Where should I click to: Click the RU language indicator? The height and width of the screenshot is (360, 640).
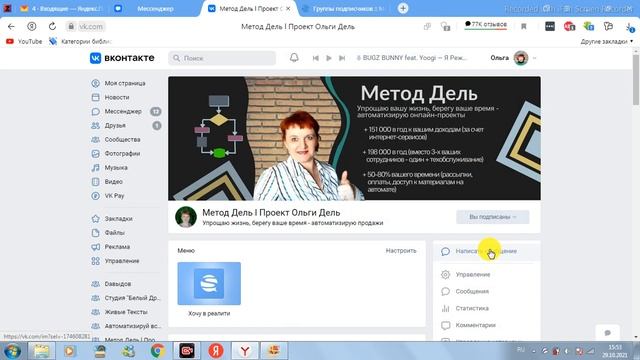(521, 349)
